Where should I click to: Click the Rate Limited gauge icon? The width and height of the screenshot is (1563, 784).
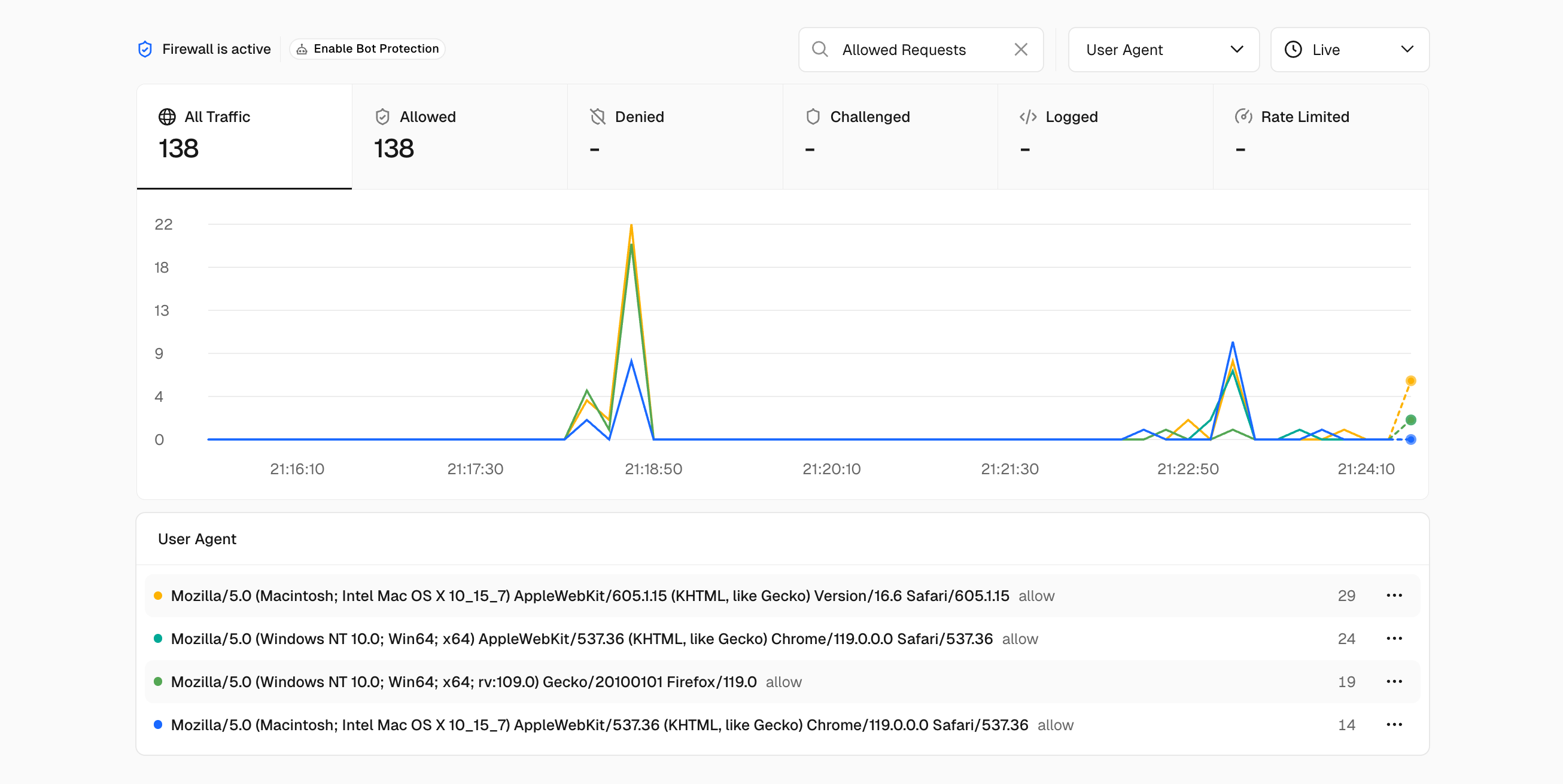1243,117
